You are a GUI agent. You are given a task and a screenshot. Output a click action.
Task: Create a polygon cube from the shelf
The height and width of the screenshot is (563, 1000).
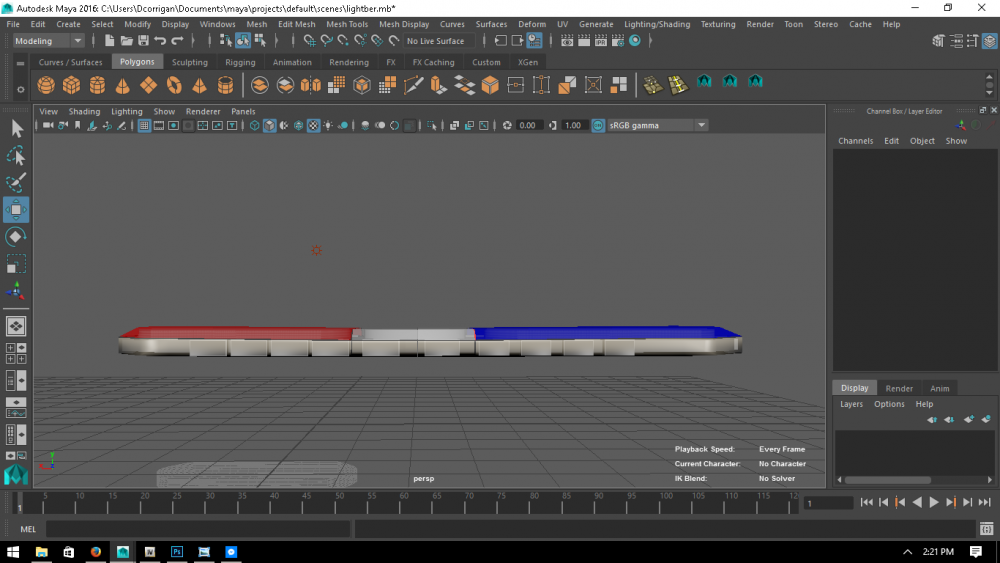click(71, 85)
